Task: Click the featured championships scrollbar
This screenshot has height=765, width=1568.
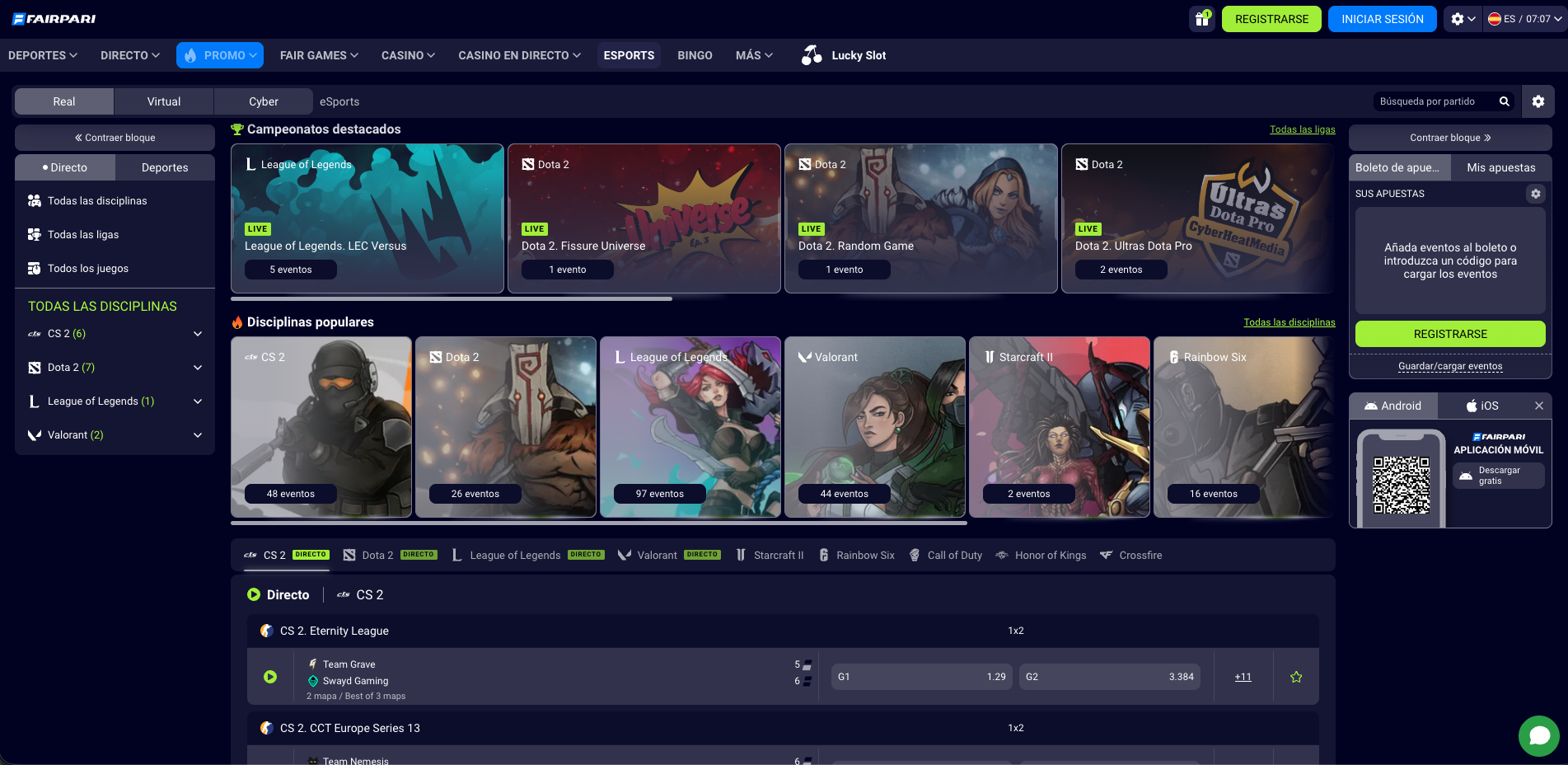Action: [x=452, y=298]
